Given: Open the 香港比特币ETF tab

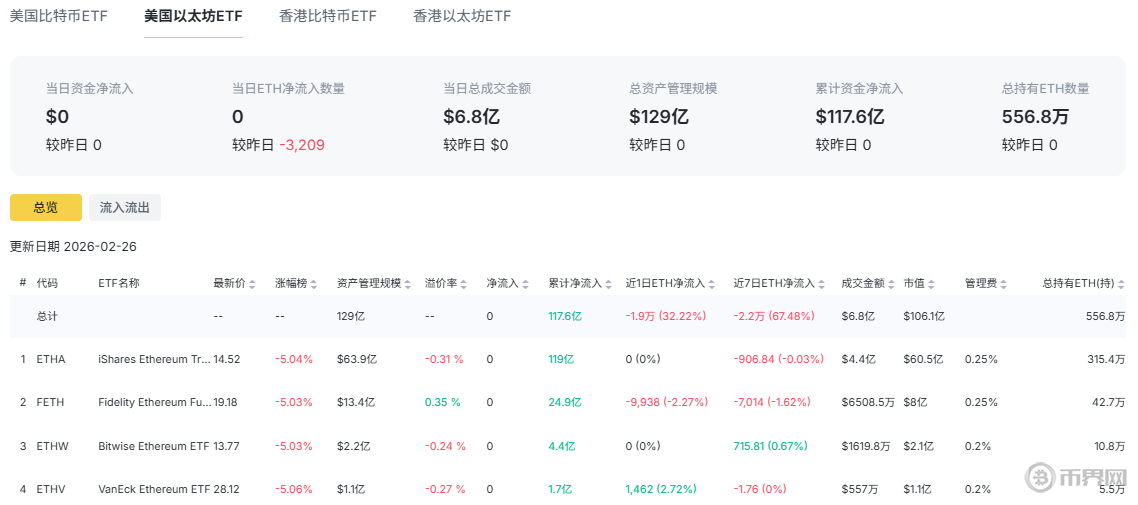Looking at the screenshot, I should (327, 16).
